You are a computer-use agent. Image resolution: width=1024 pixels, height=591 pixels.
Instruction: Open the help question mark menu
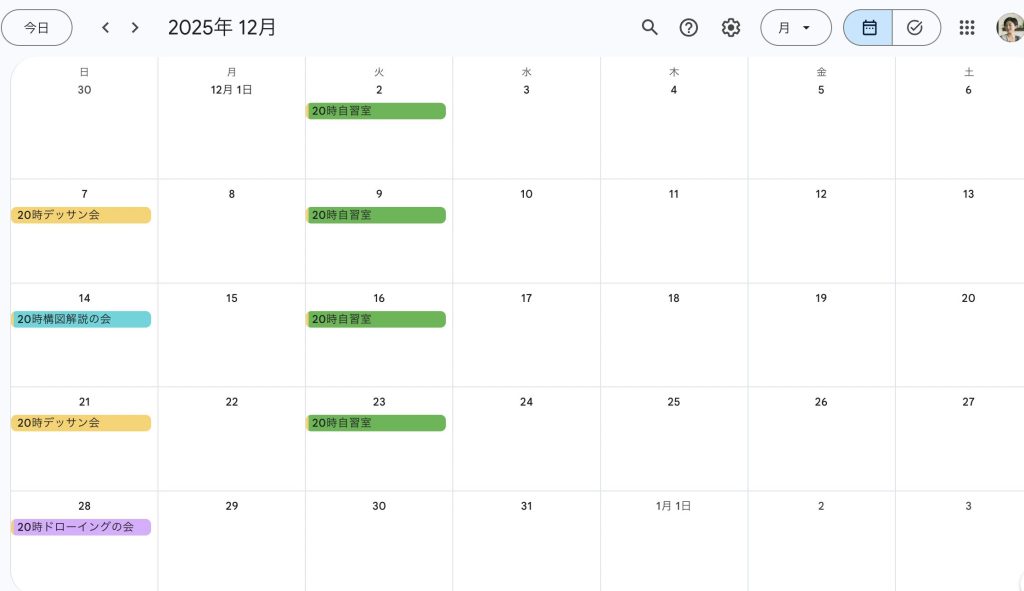(x=689, y=28)
